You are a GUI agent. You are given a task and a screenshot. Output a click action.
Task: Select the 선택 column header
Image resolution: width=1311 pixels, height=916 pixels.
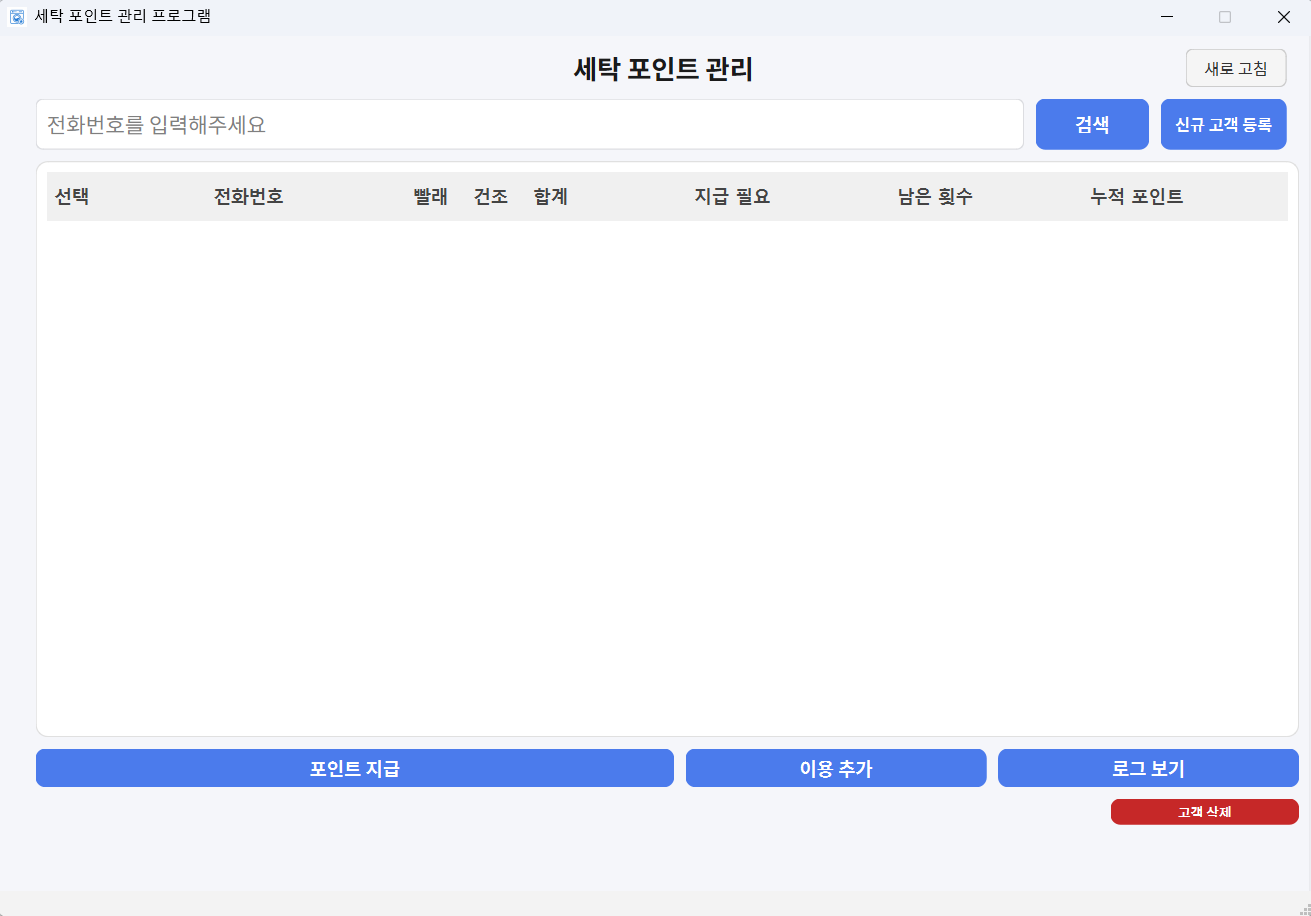(72, 197)
